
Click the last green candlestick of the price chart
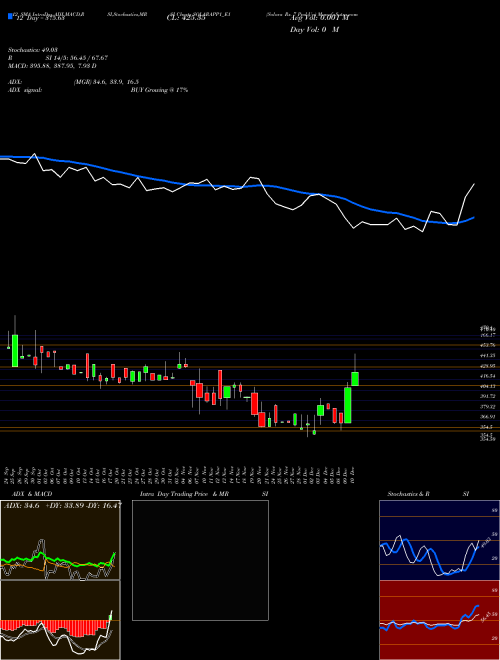coord(355,378)
